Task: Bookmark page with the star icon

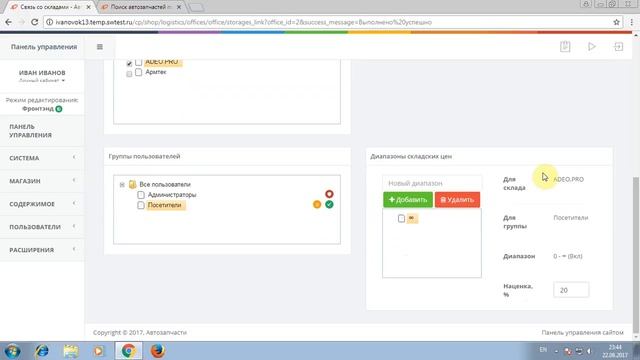Action: pyautogui.click(x=616, y=22)
